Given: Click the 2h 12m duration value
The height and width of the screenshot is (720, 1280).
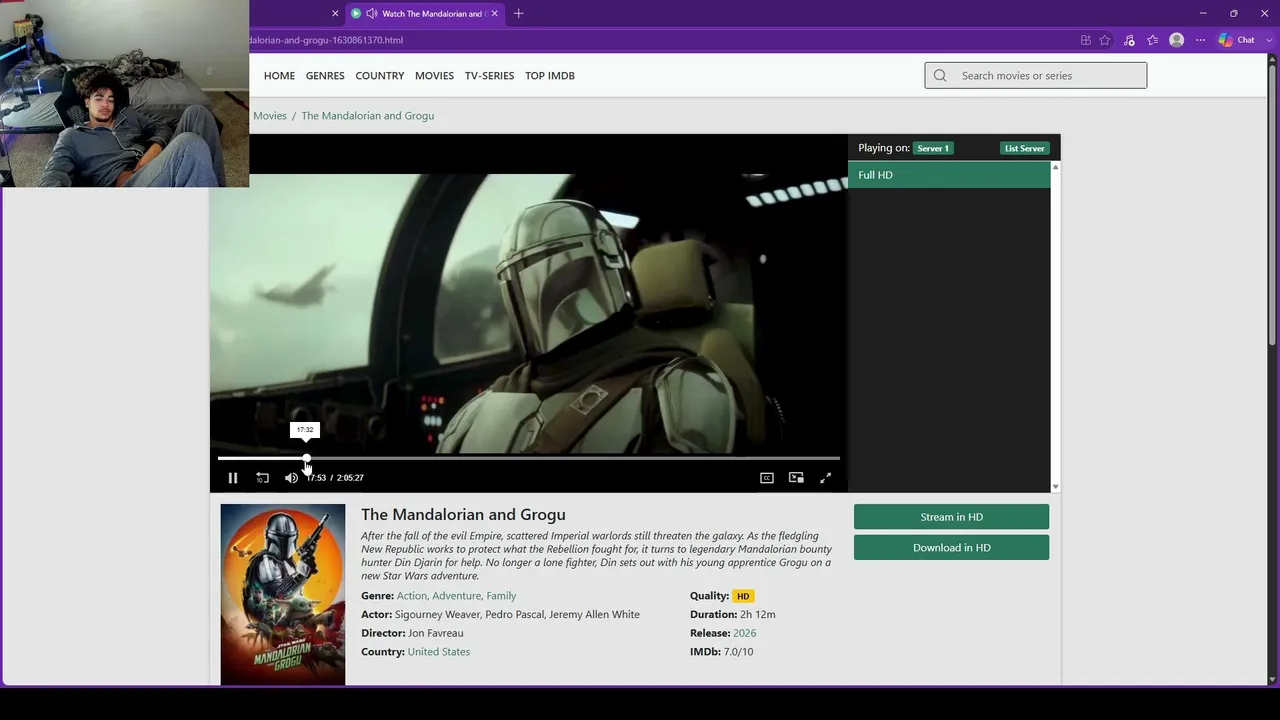Looking at the screenshot, I should coord(758,615).
